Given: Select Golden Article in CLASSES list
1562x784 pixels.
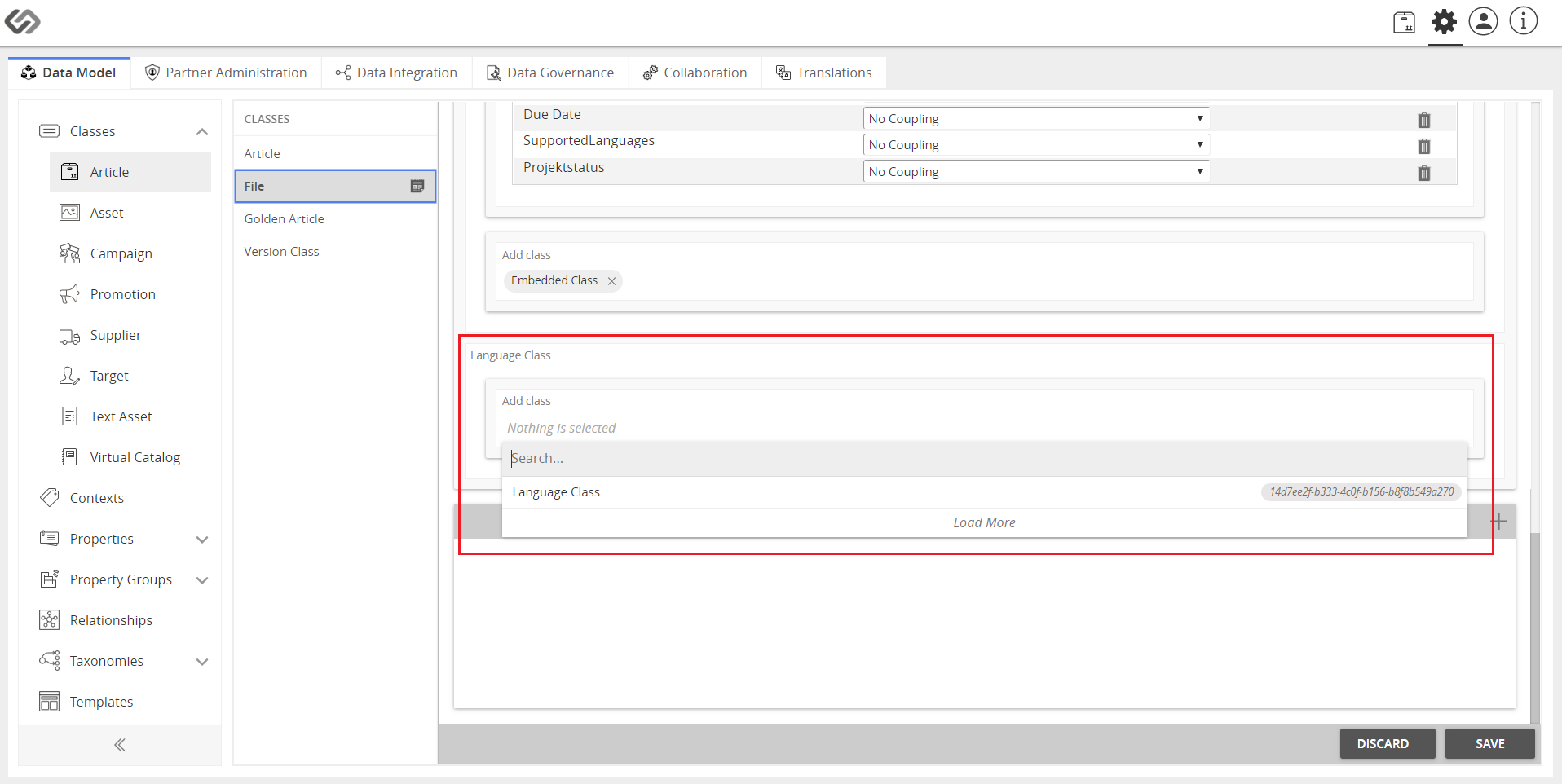Looking at the screenshot, I should [x=335, y=218].
